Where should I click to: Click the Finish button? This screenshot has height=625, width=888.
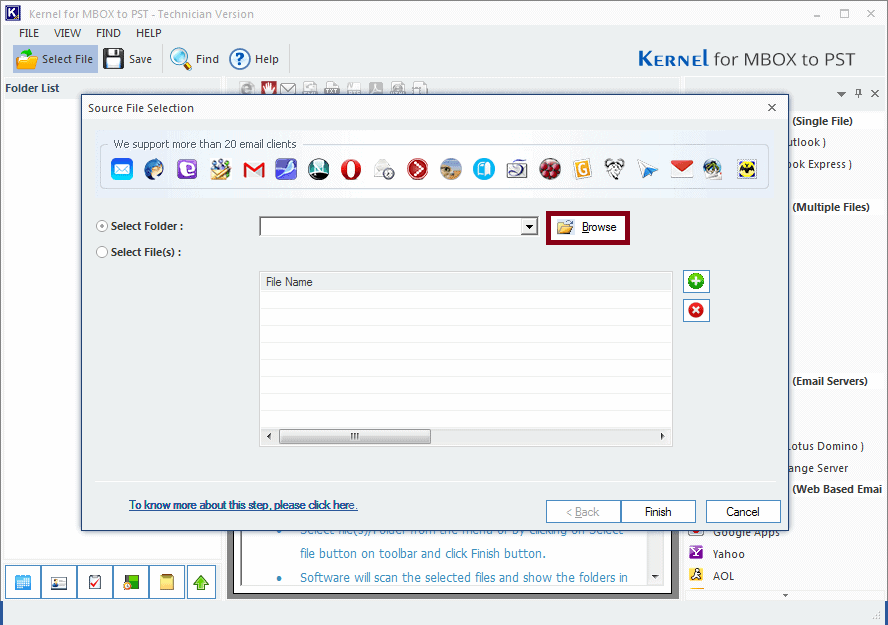click(658, 512)
